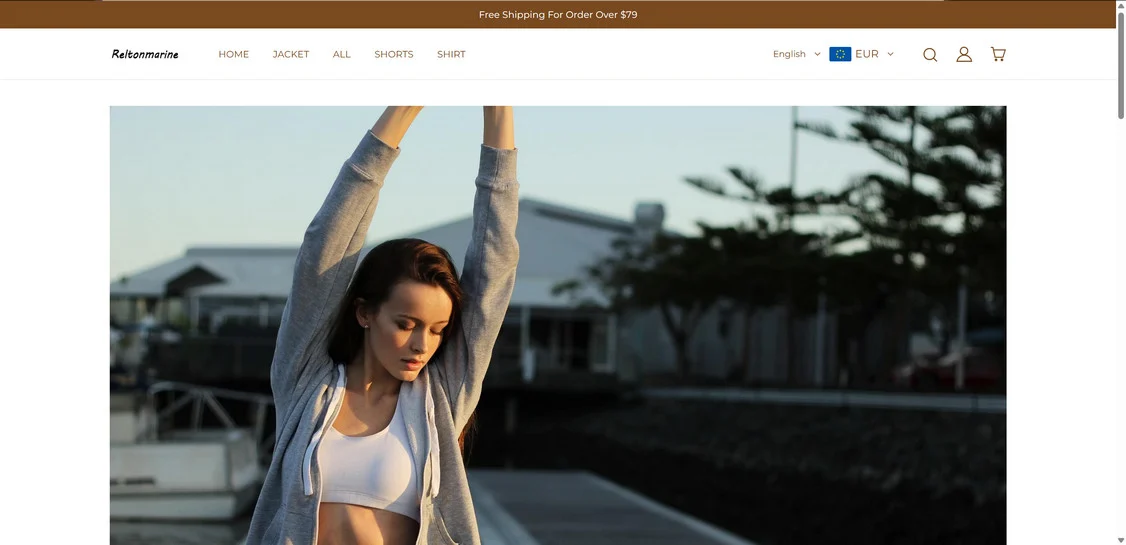Open the SHIRT category
This screenshot has height=545, width=1126.
(451, 54)
